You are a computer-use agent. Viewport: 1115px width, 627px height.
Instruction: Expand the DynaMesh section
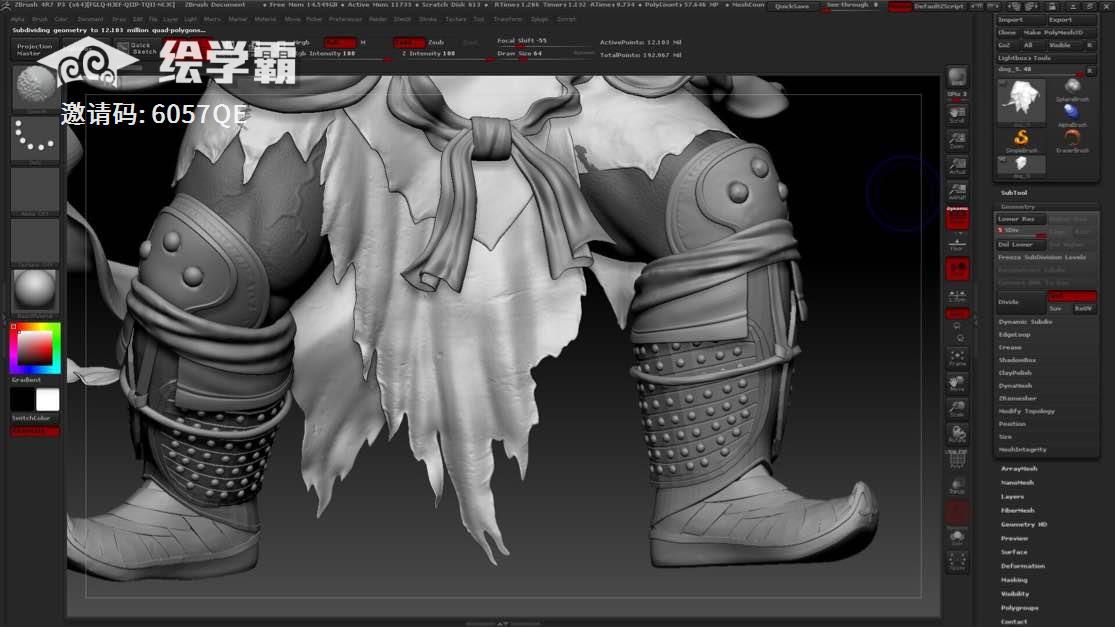[1015, 385]
